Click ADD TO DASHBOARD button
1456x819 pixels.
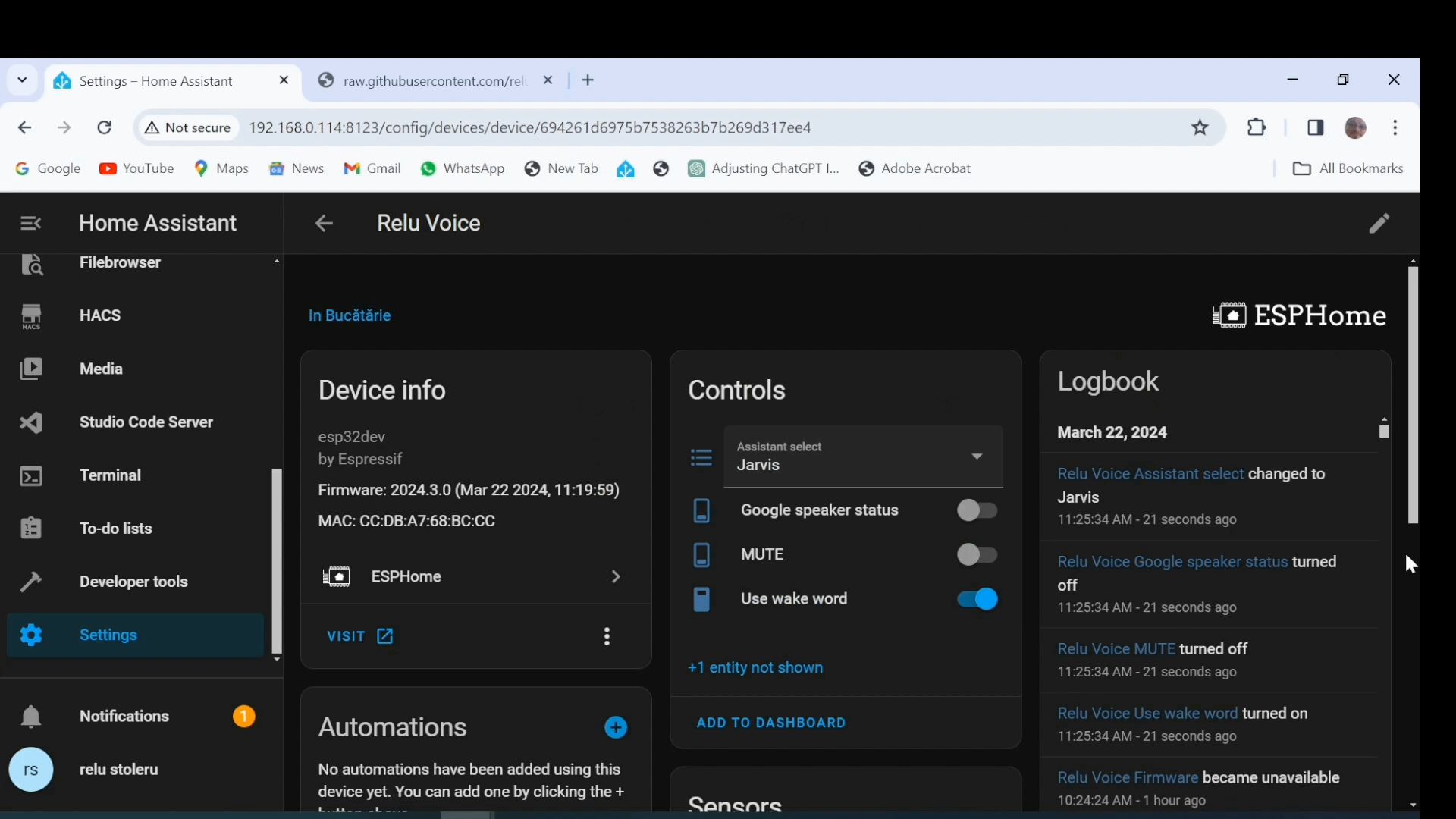[x=771, y=723]
